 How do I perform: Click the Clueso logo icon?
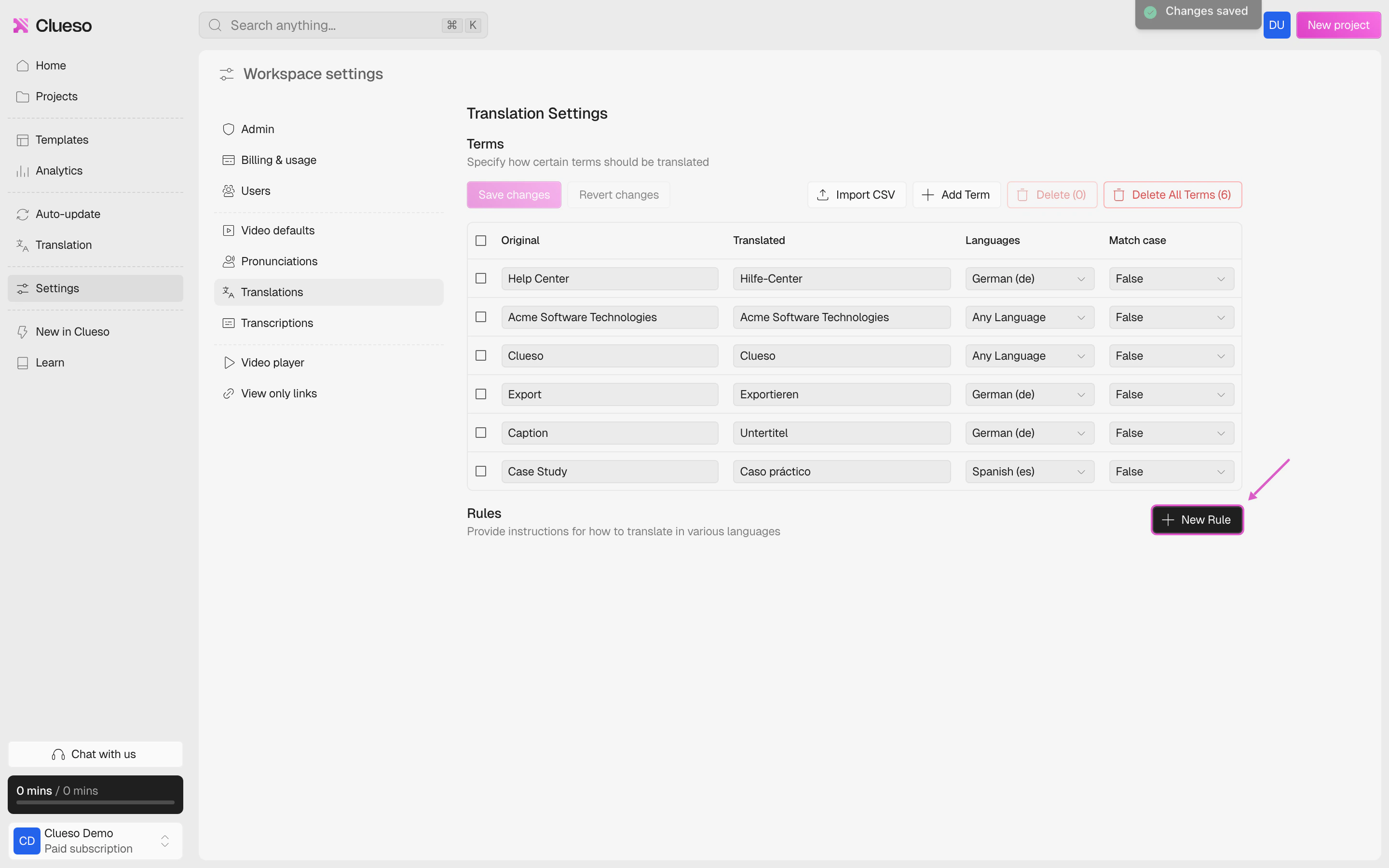pyautogui.click(x=21, y=25)
